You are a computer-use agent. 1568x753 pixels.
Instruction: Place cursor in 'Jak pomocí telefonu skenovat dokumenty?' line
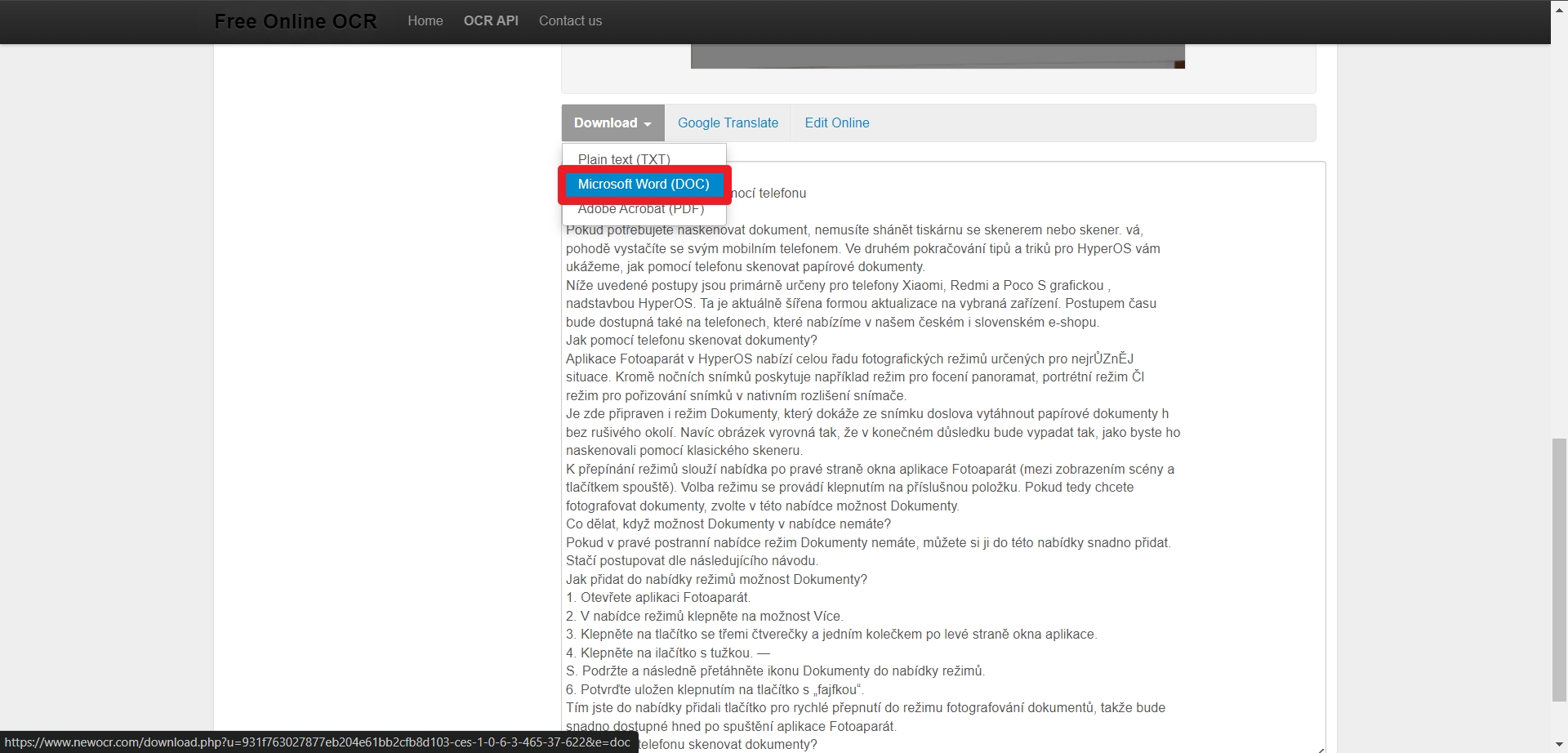point(691,341)
